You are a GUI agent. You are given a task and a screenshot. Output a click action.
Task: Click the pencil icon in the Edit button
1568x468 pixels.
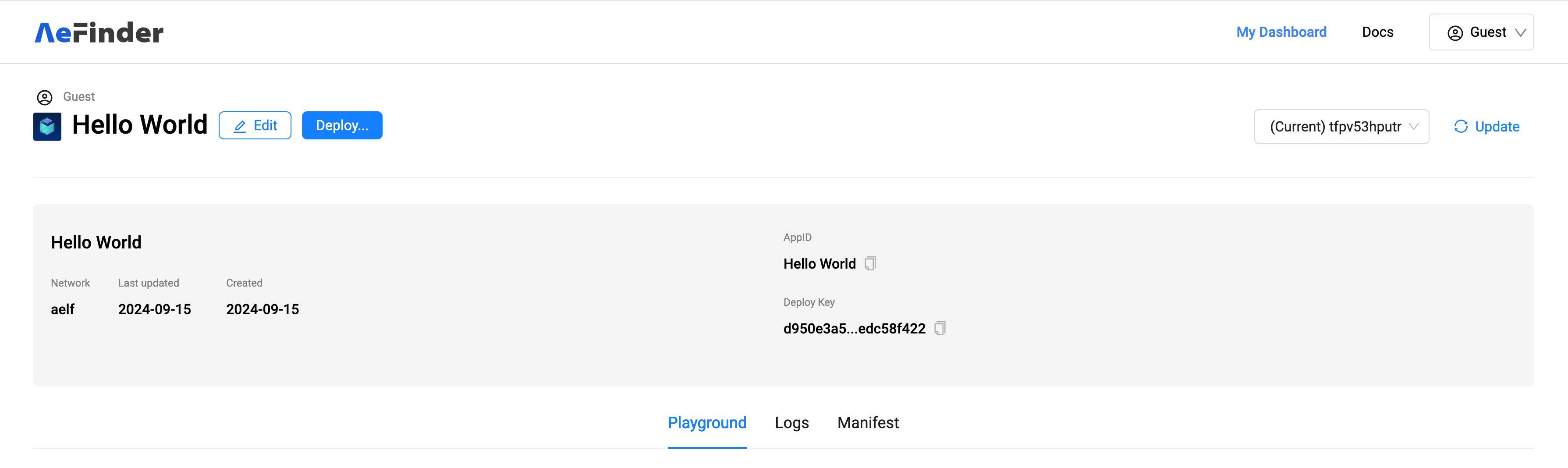click(240, 126)
